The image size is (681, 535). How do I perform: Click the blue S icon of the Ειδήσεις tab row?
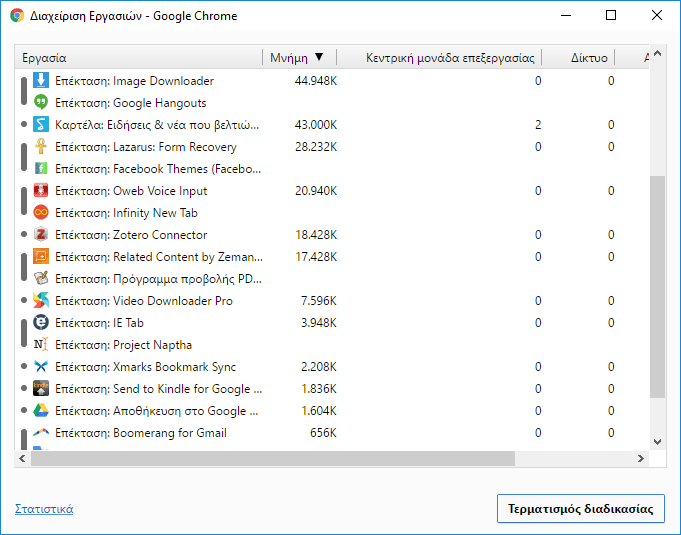(41, 125)
